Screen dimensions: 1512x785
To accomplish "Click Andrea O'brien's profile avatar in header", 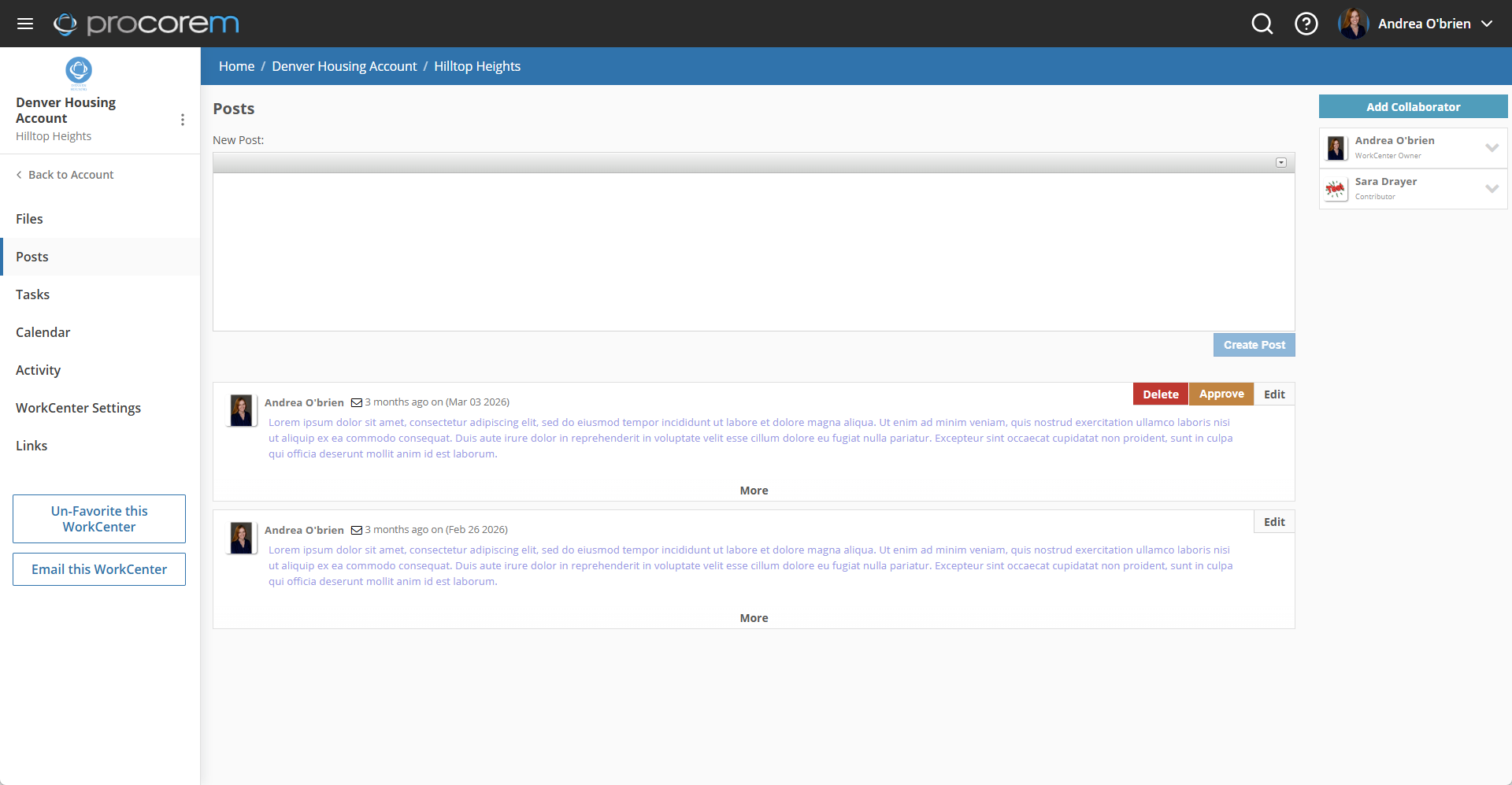I will click(1354, 24).
